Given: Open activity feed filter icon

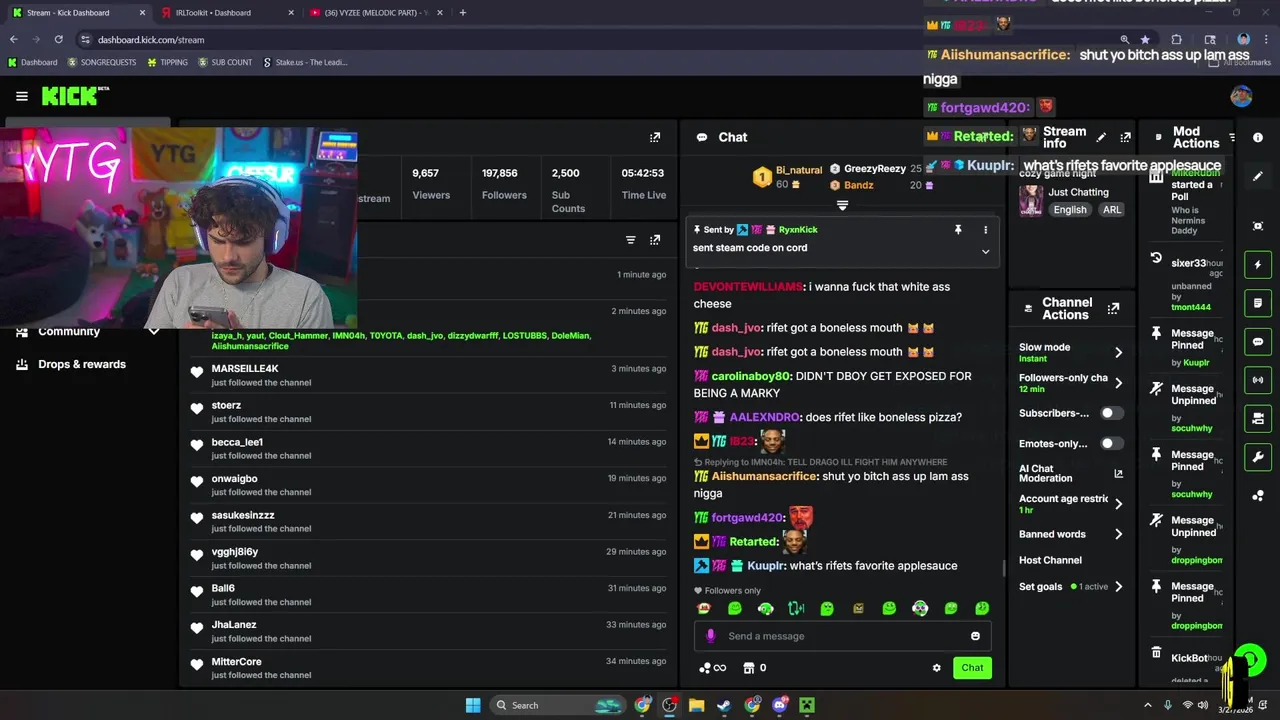Looking at the screenshot, I should pyautogui.click(x=630, y=240).
